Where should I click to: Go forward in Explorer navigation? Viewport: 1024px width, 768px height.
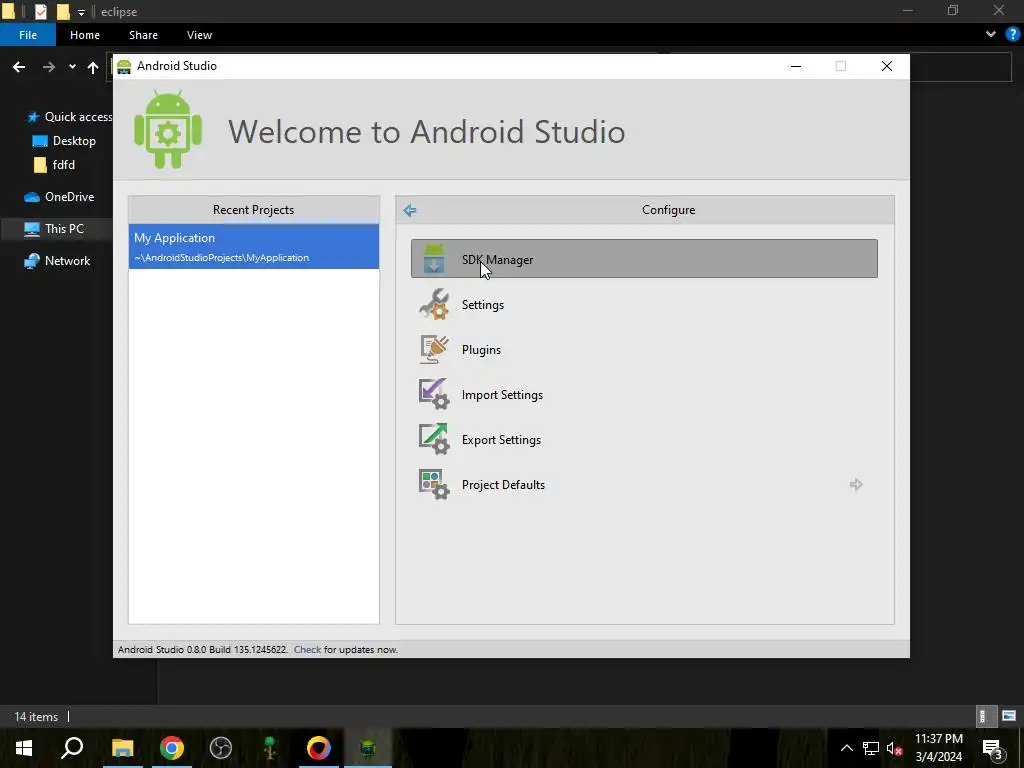pos(49,67)
